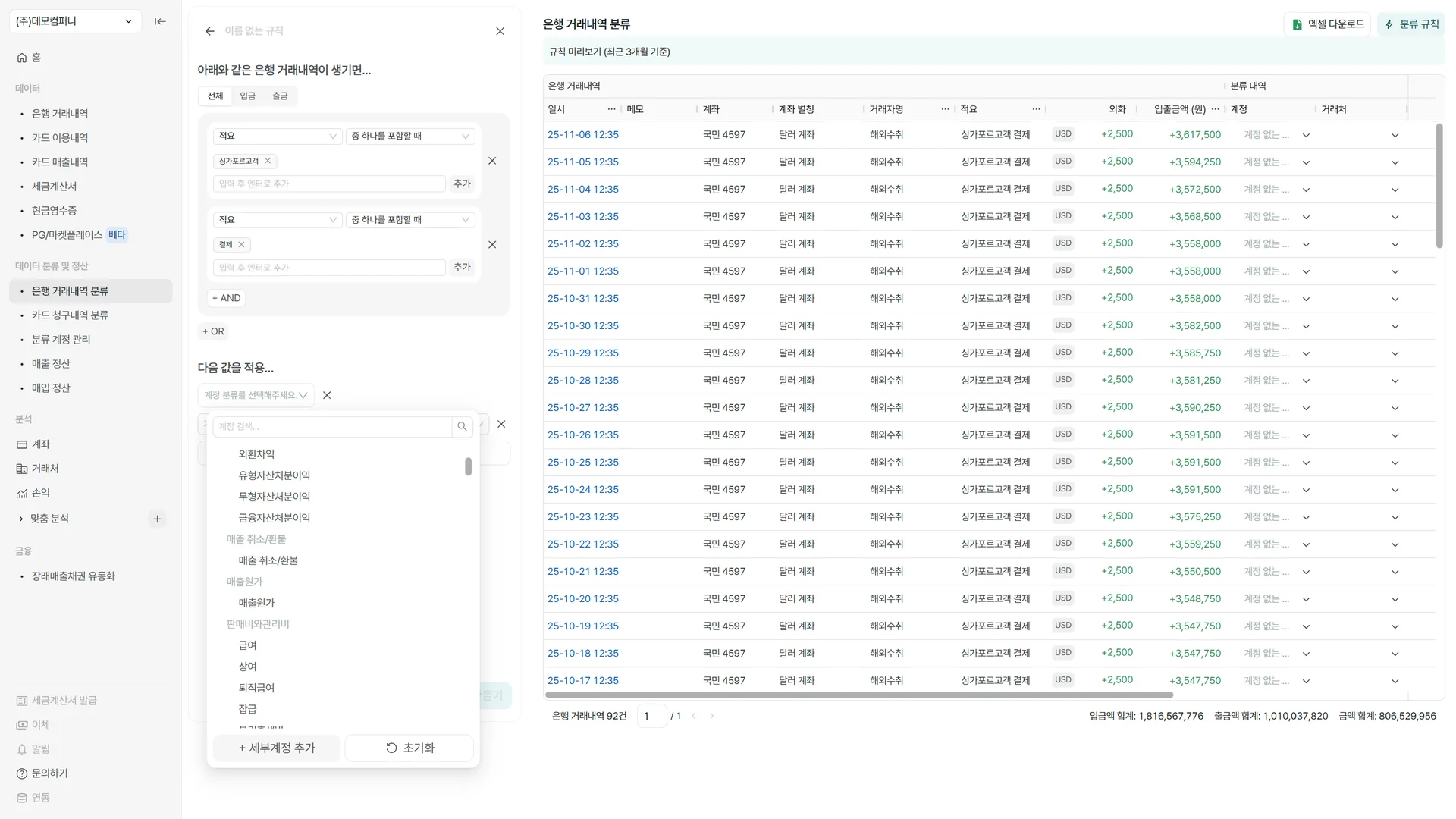Open the 일시 column options menu
Screen dimensions: 1456x819
[x=611, y=109]
